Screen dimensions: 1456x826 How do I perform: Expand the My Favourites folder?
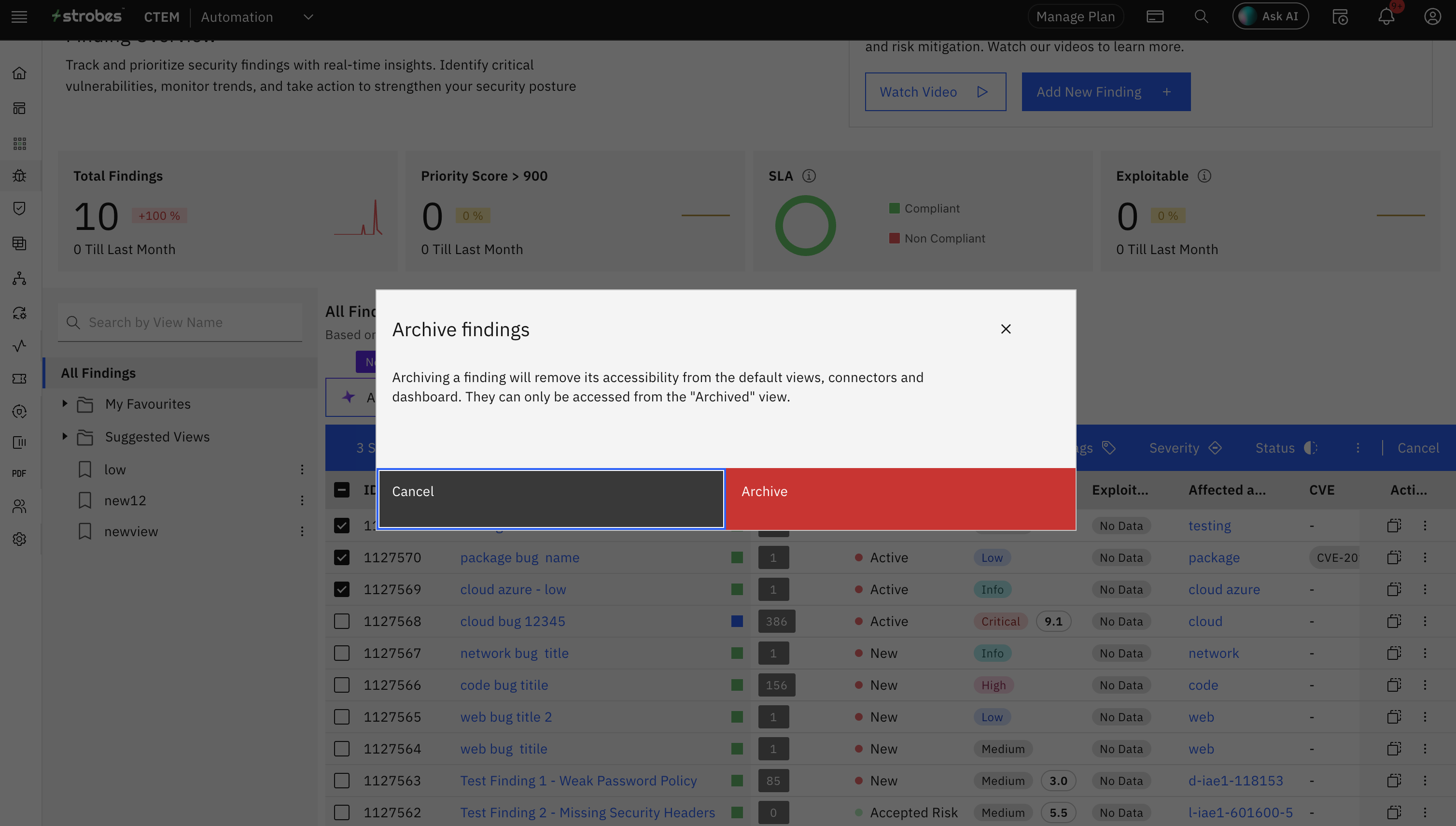[65, 404]
